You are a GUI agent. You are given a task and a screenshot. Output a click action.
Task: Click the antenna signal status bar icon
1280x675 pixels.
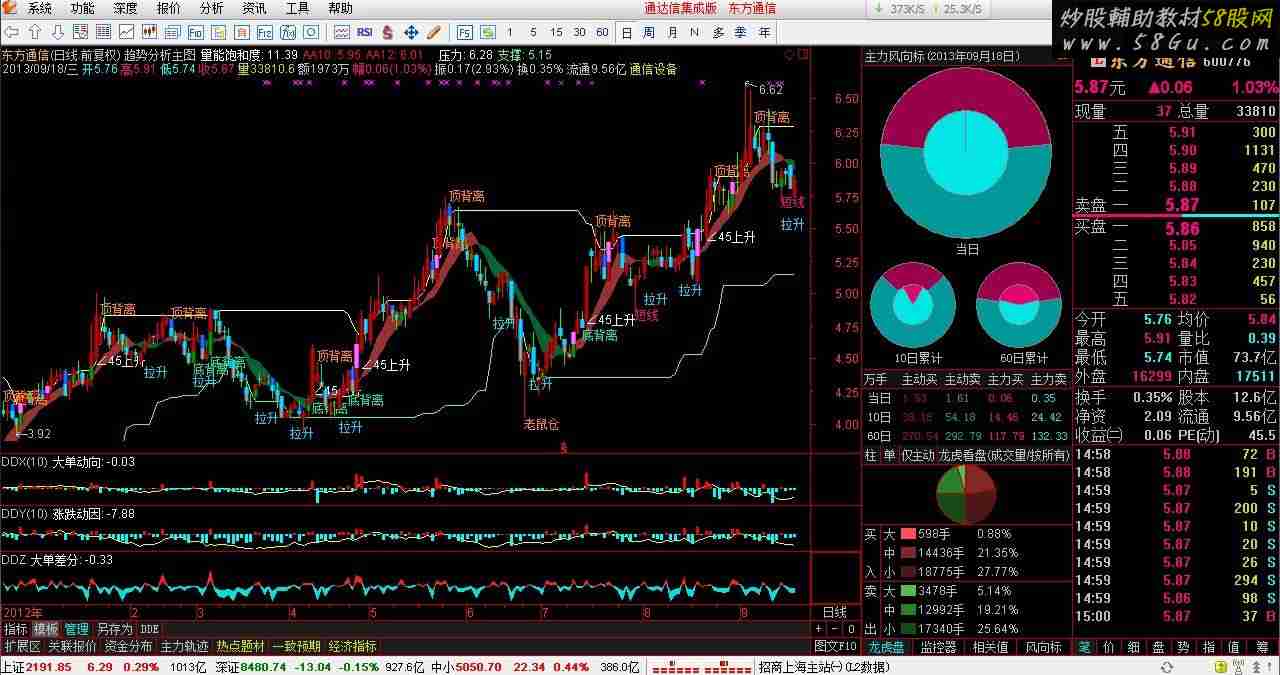point(1239,667)
